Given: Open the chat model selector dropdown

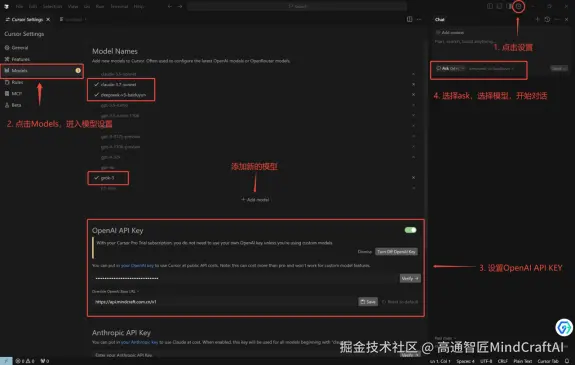Looking at the screenshot, I should 491,69.
